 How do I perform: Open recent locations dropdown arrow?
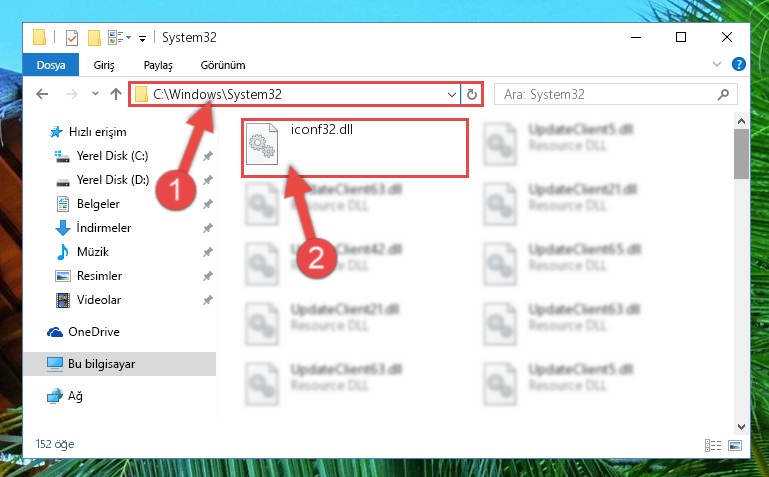click(95, 94)
